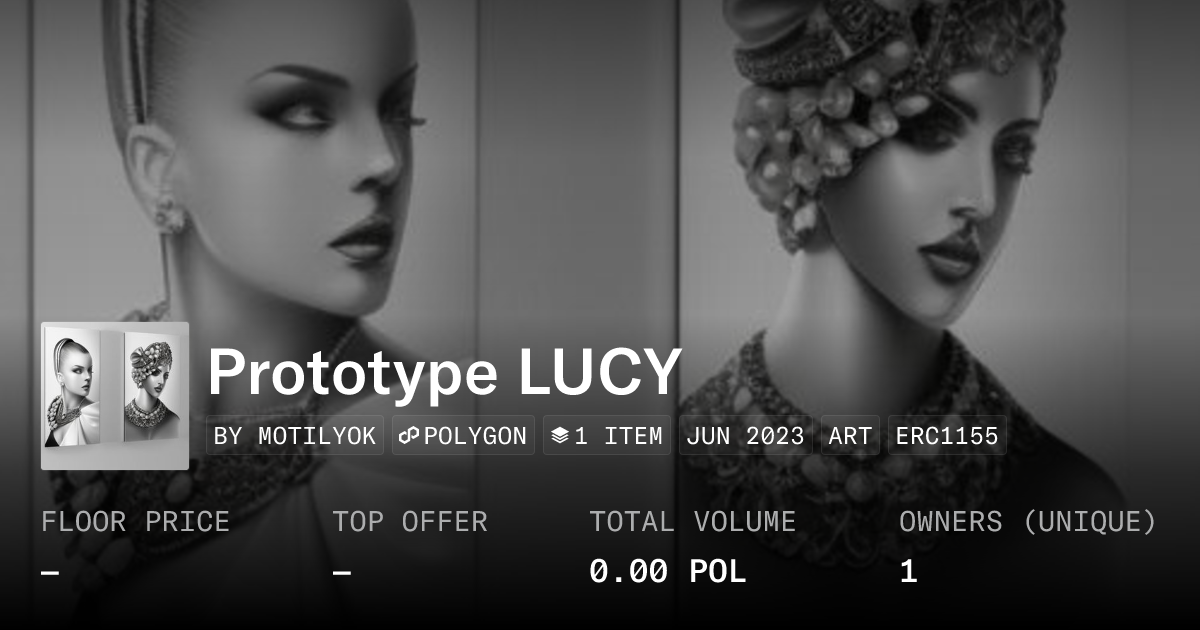Click the top offer dash value
The height and width of the screenshot is (630, 1200).
[341, 572]
